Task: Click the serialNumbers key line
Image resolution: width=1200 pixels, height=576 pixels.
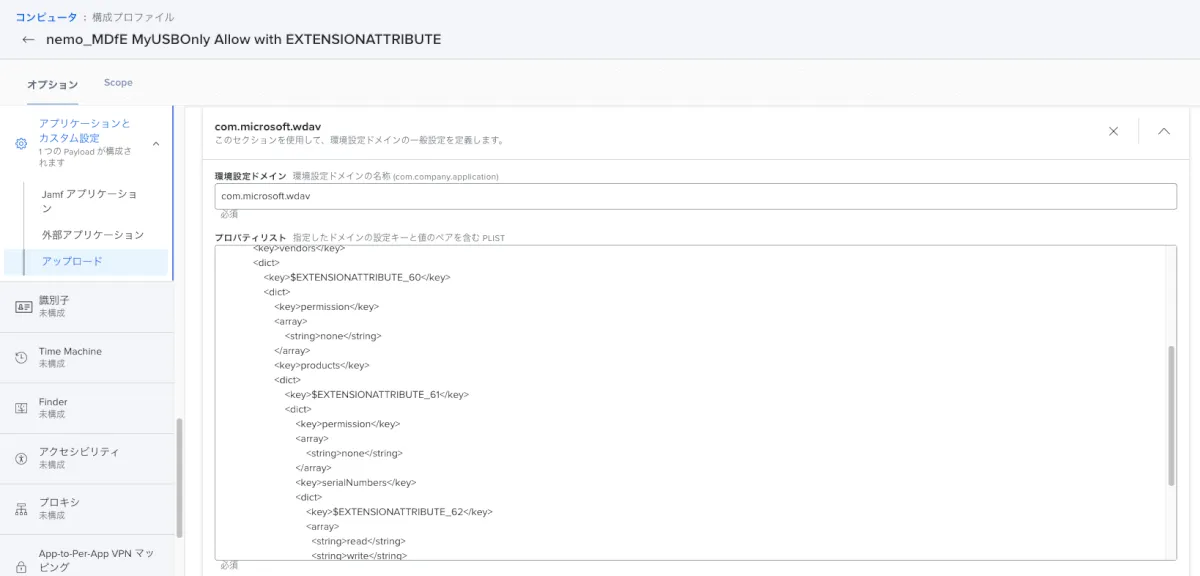Action: [355, 482]
